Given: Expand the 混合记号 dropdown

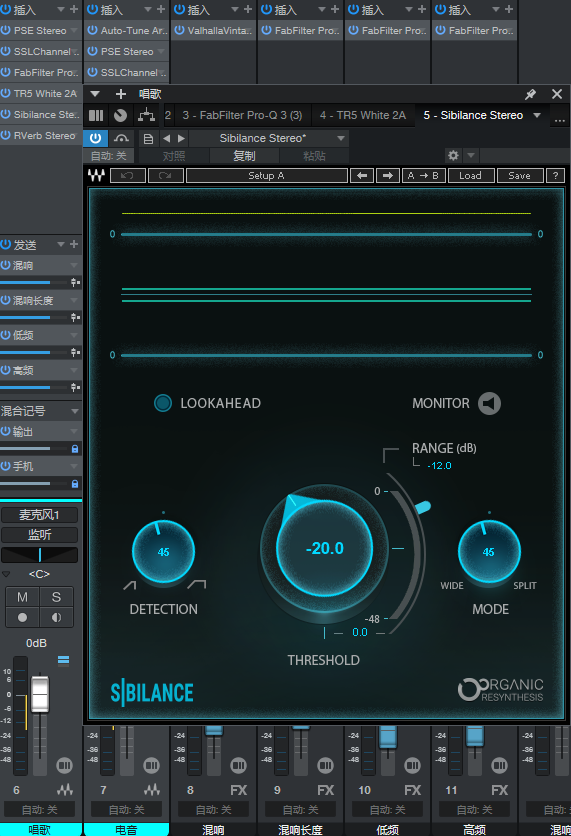Looking at the screenshot, I should pyautogui.click(x=74, y=411).
